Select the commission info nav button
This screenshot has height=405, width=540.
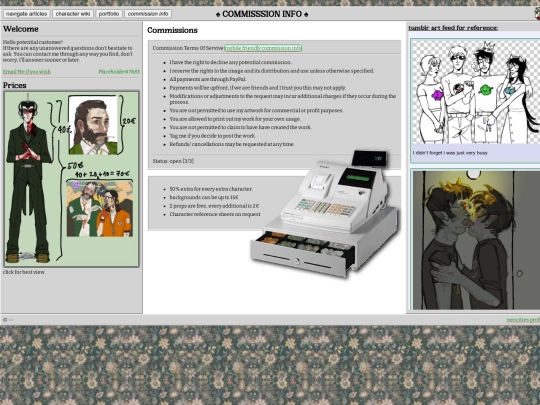tap(148, 14)
